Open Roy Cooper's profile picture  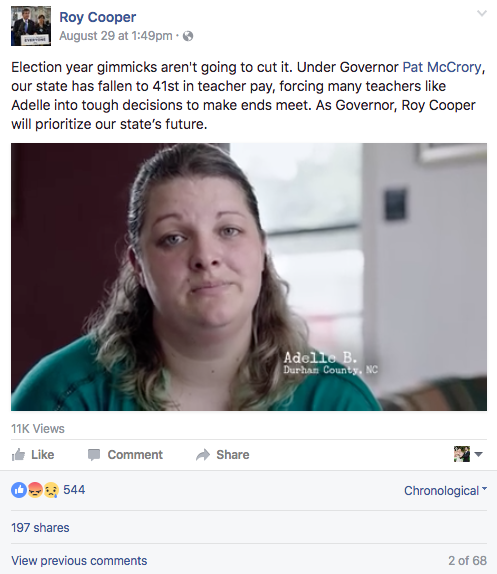pos(31,26)
